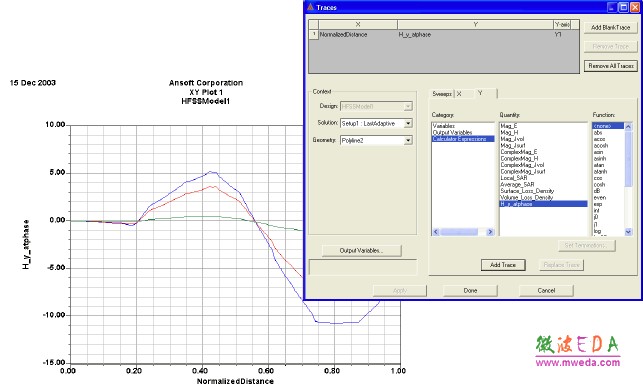Click Add Blank Trace button

tap(610, 27)
